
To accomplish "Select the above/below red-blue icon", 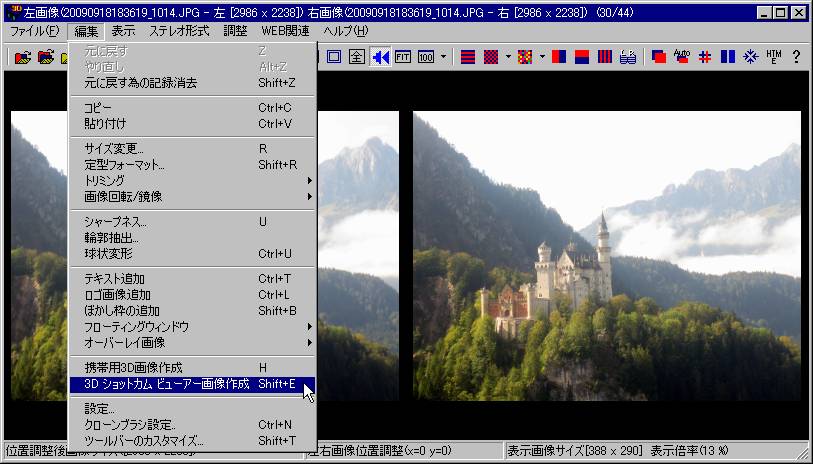I will pos(582,57).
